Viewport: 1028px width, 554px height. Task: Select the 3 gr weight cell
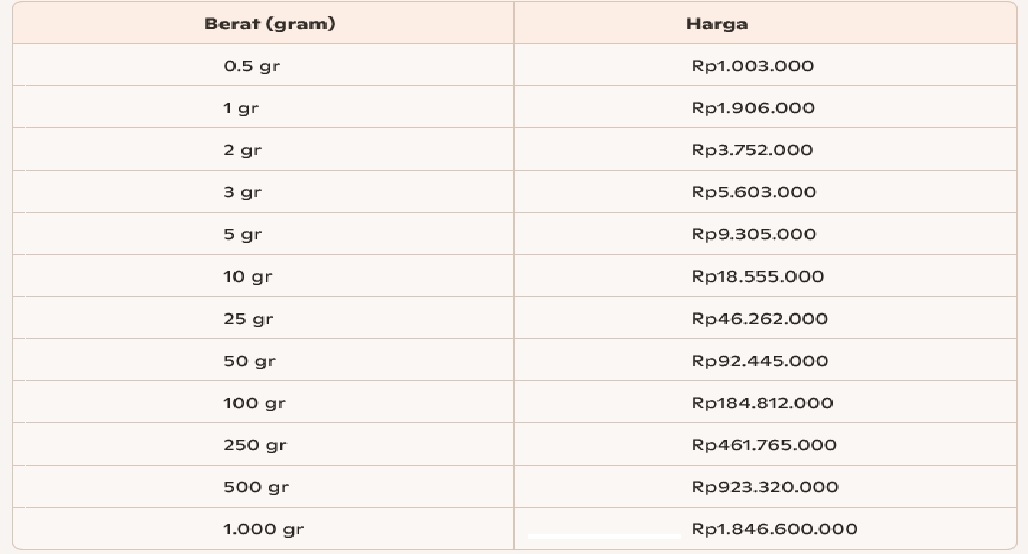[242, 192]
